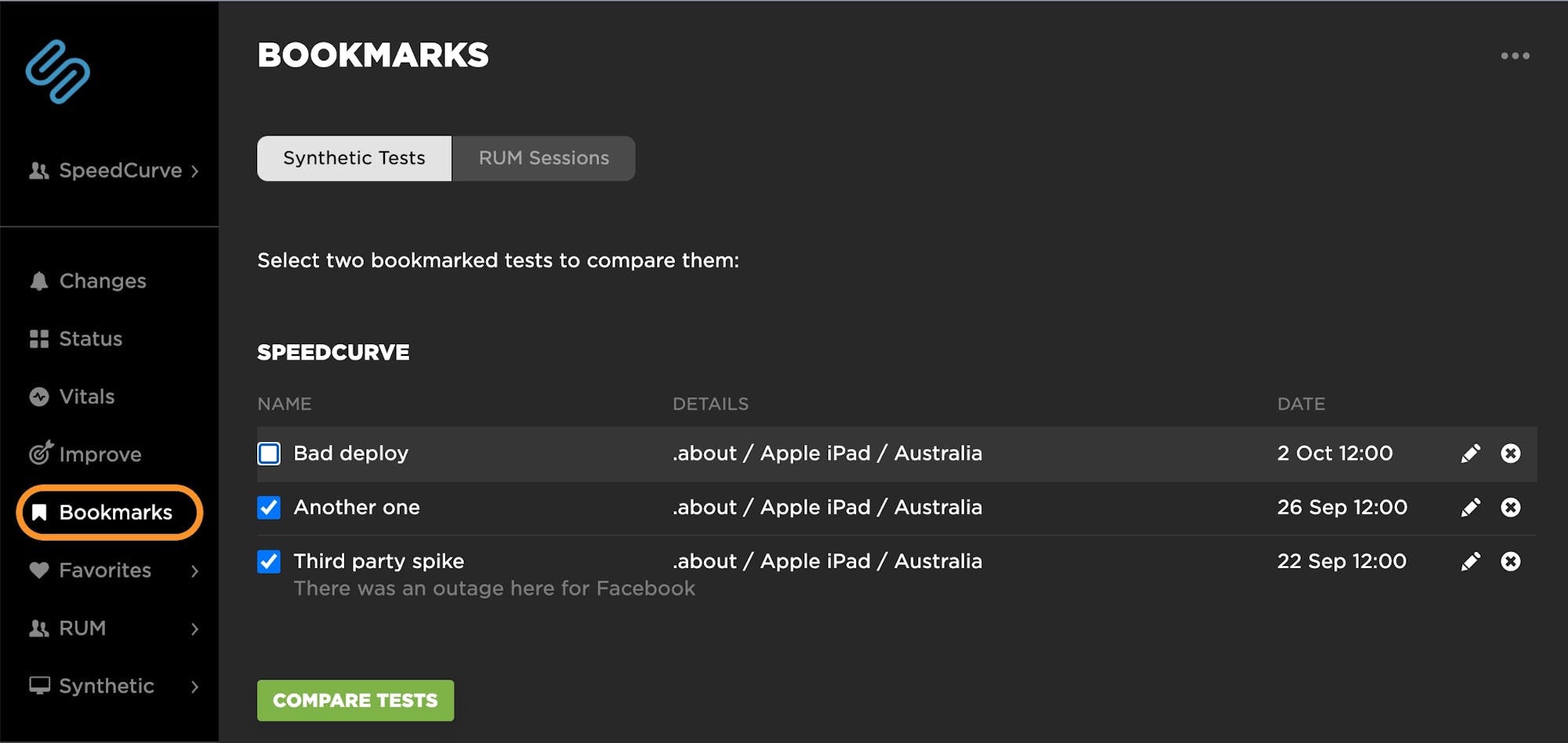Click the Vitals pulse icon

point(38,397)
